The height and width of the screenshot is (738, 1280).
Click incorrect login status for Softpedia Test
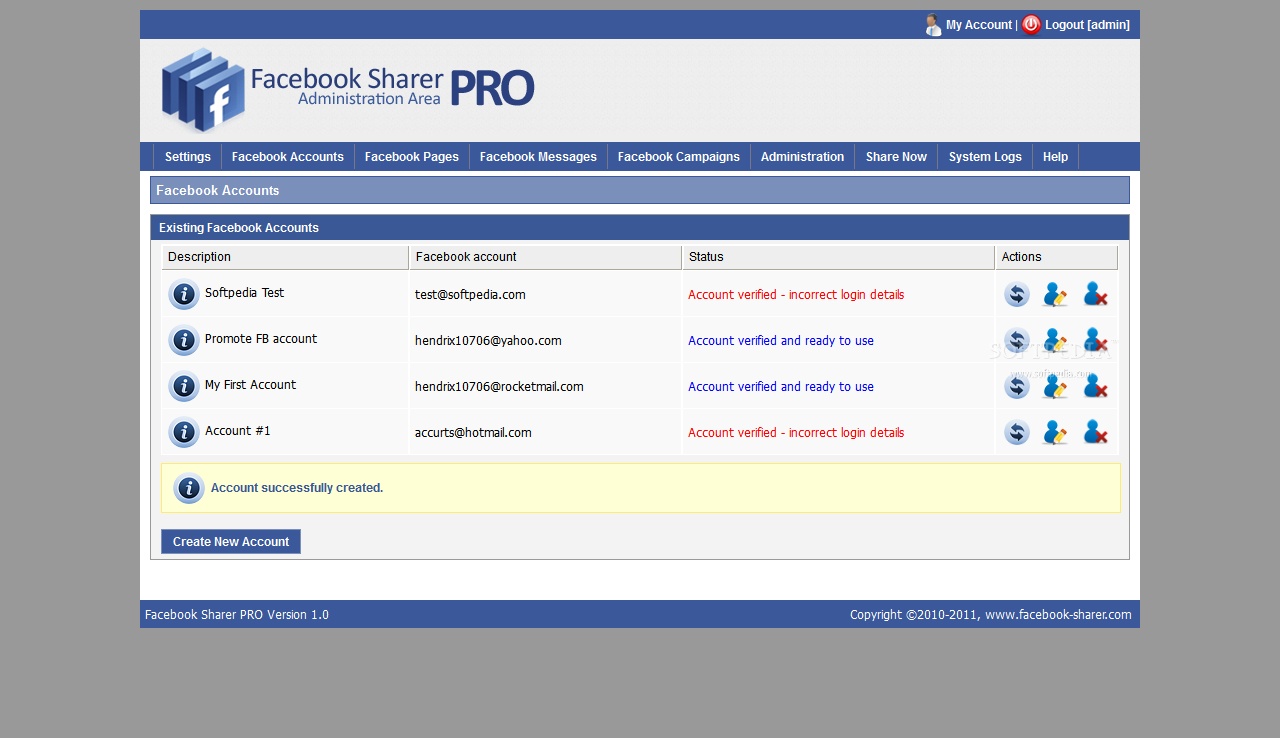[x=796, y=295]
